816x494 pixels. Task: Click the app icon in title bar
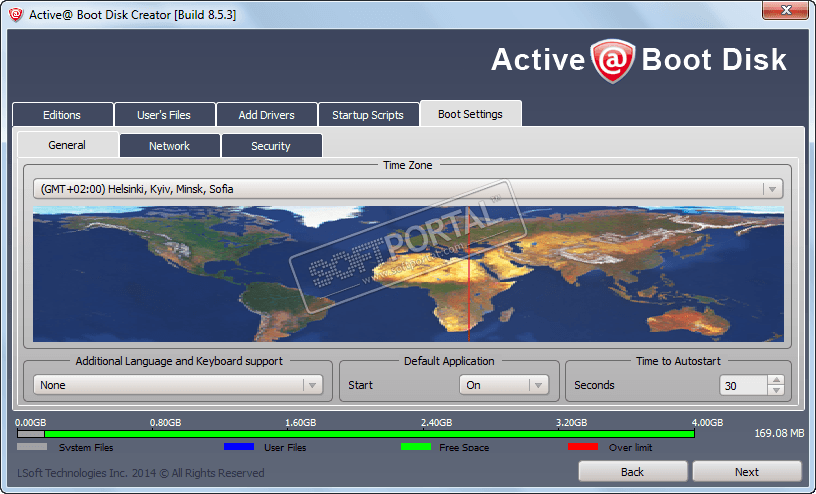click(x=16, y=15)
